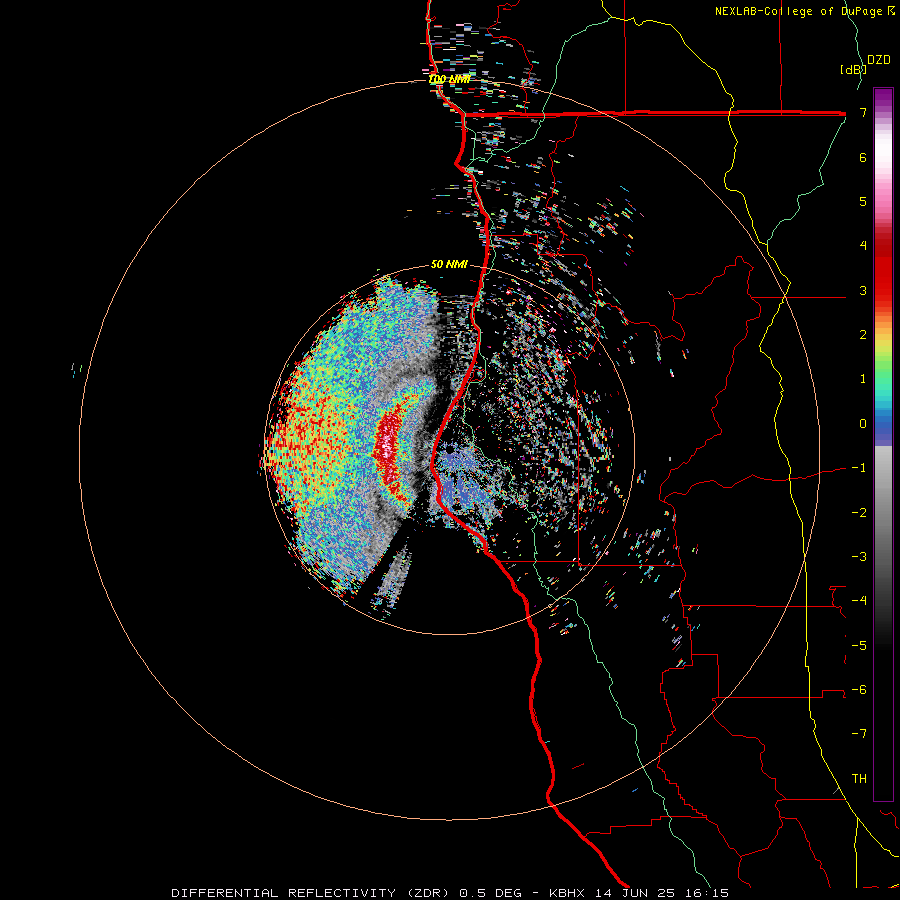Click the 3 value on color scale

(x=863, y=290)
